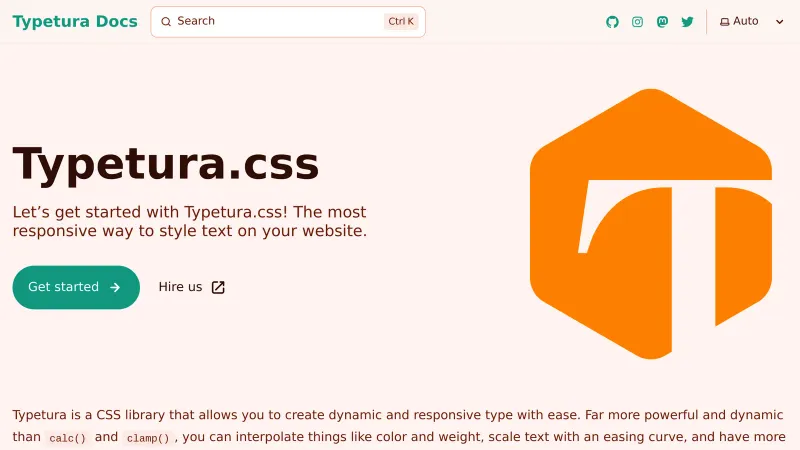Click the Twitter bird icon
Screen dimensions: 800x450
point(687,21)
